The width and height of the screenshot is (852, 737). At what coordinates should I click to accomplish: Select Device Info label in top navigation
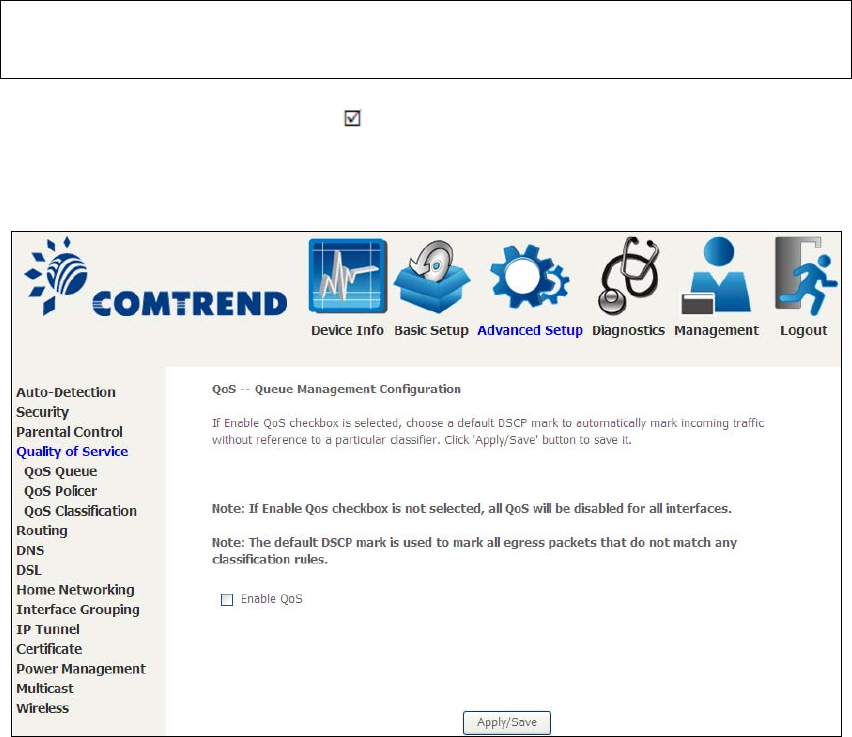point(347,330)
